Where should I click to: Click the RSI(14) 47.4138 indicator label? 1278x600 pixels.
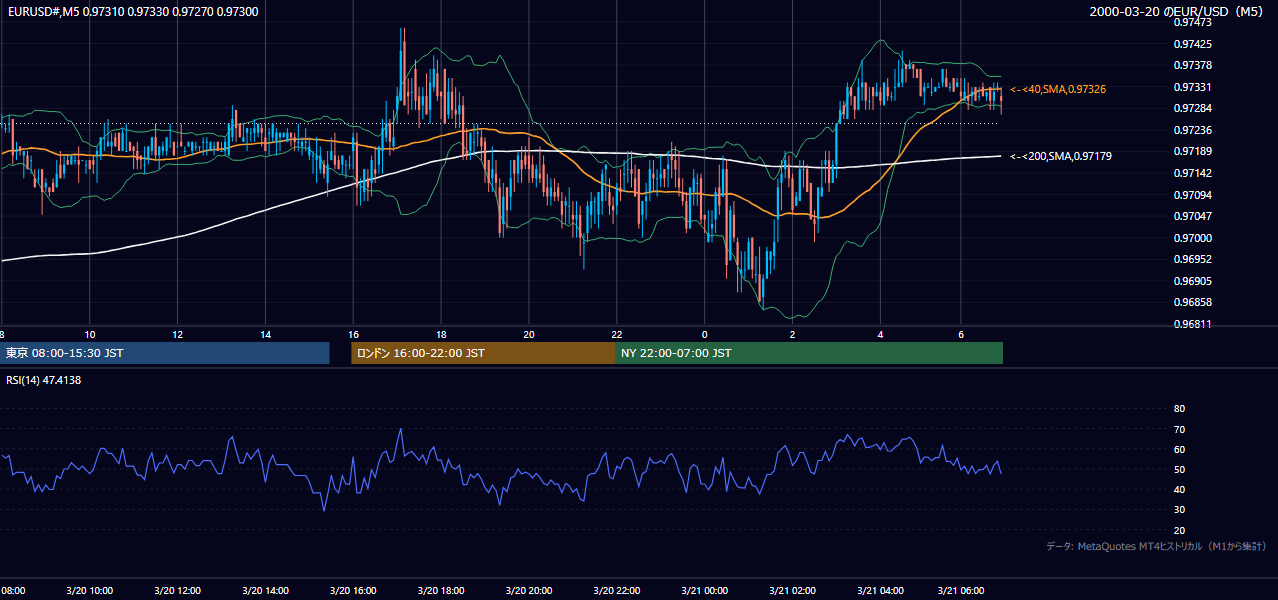44,380
